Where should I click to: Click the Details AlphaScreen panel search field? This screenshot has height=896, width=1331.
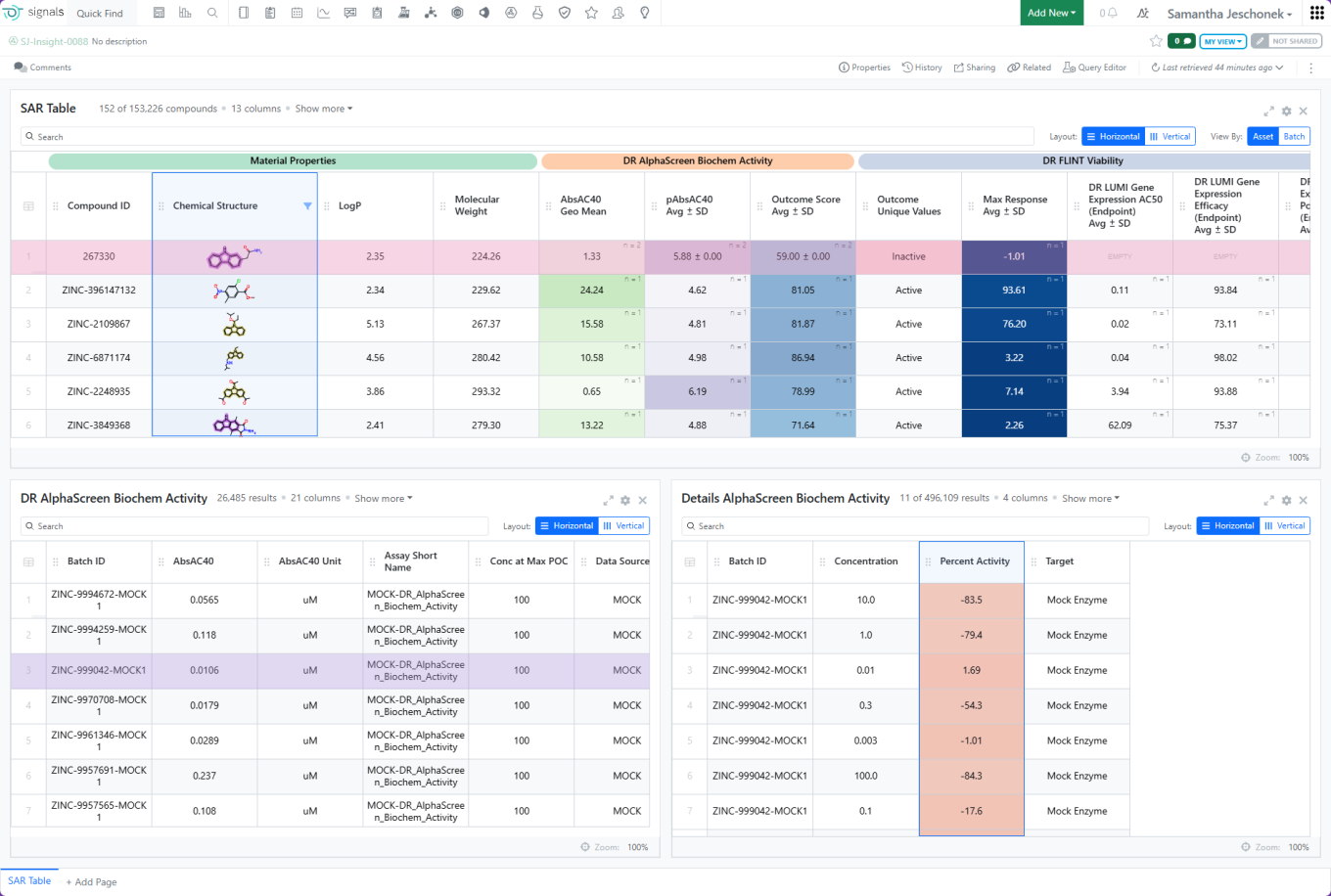tap(915, 526)
